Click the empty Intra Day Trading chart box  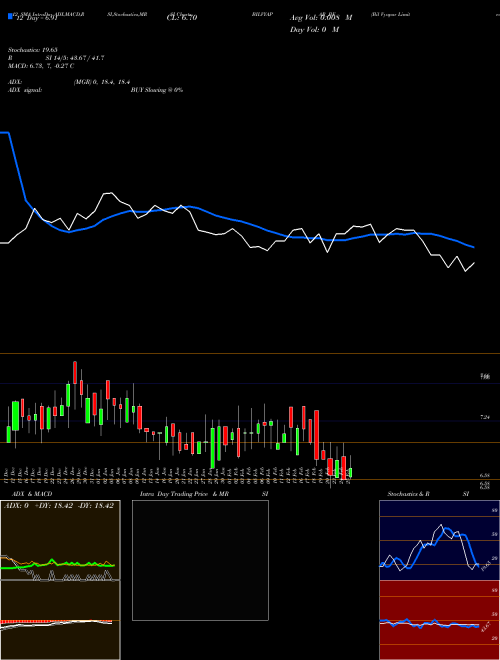[200, 560]
